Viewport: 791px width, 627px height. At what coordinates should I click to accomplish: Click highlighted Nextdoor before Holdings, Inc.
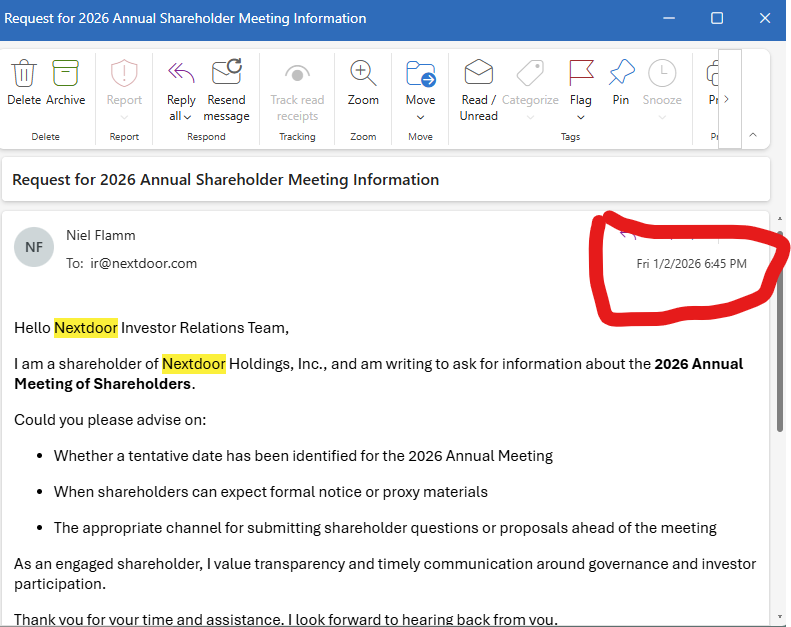[x=194, y=364]
